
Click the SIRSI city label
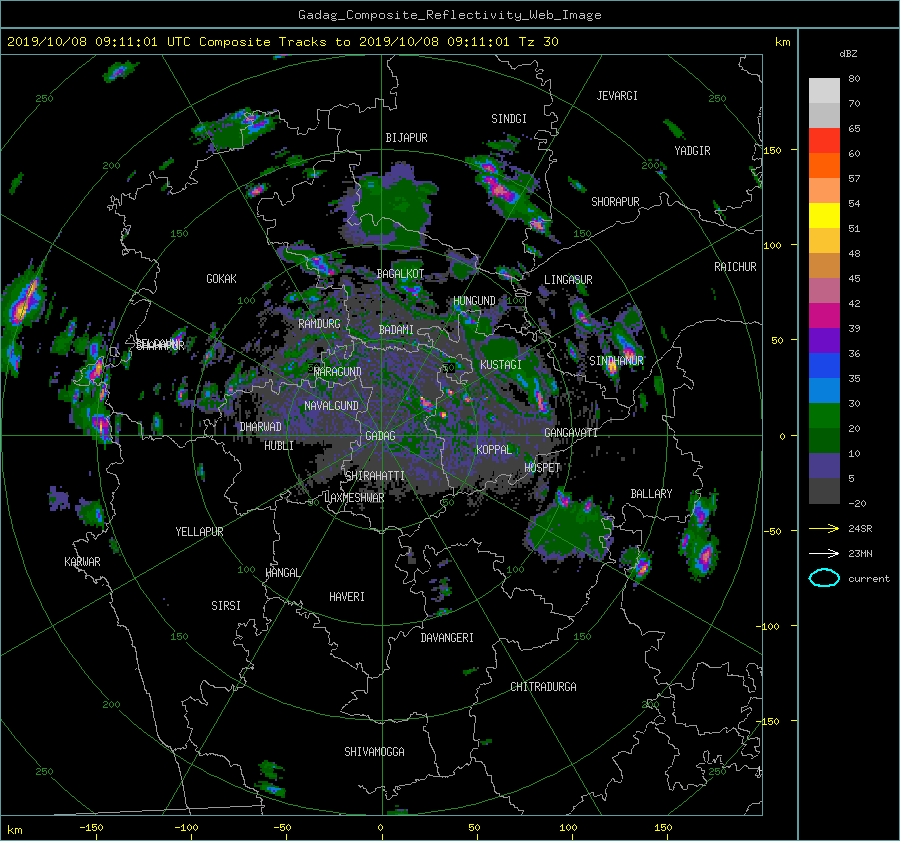point(226,606)
